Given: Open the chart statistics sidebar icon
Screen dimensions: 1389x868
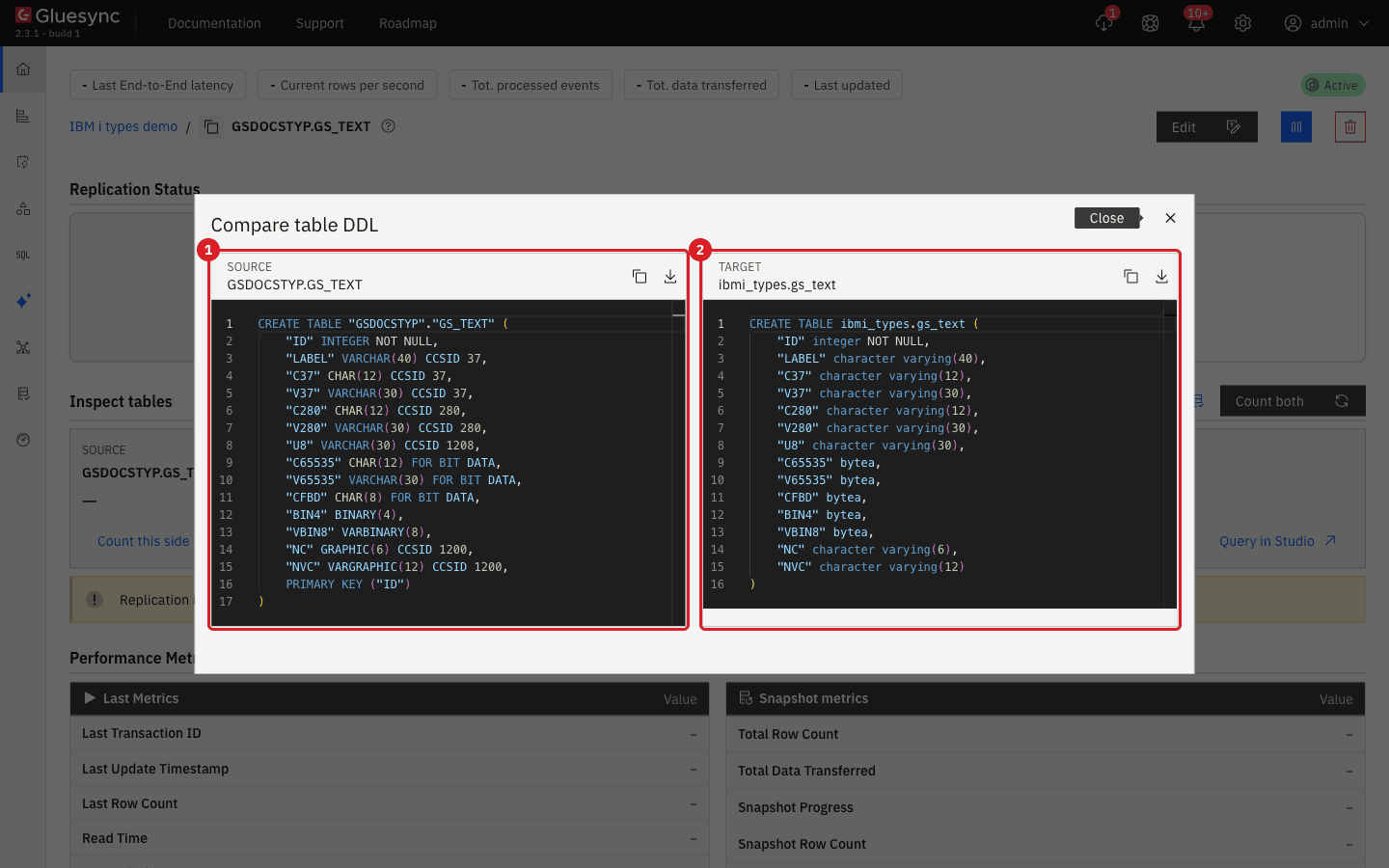Looking at the screenshot, I should (23, 116).
